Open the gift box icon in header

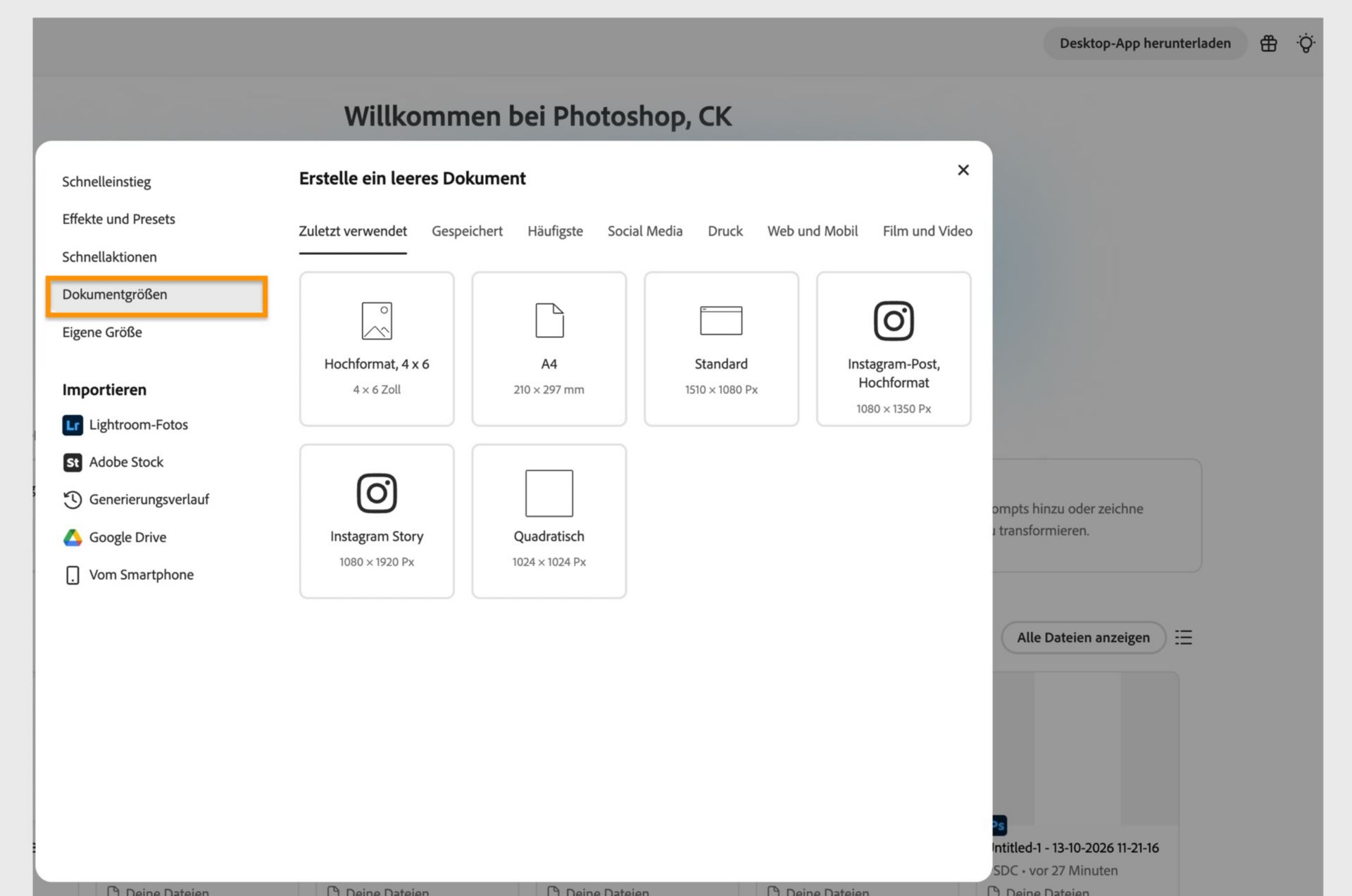click(1268, 44)
